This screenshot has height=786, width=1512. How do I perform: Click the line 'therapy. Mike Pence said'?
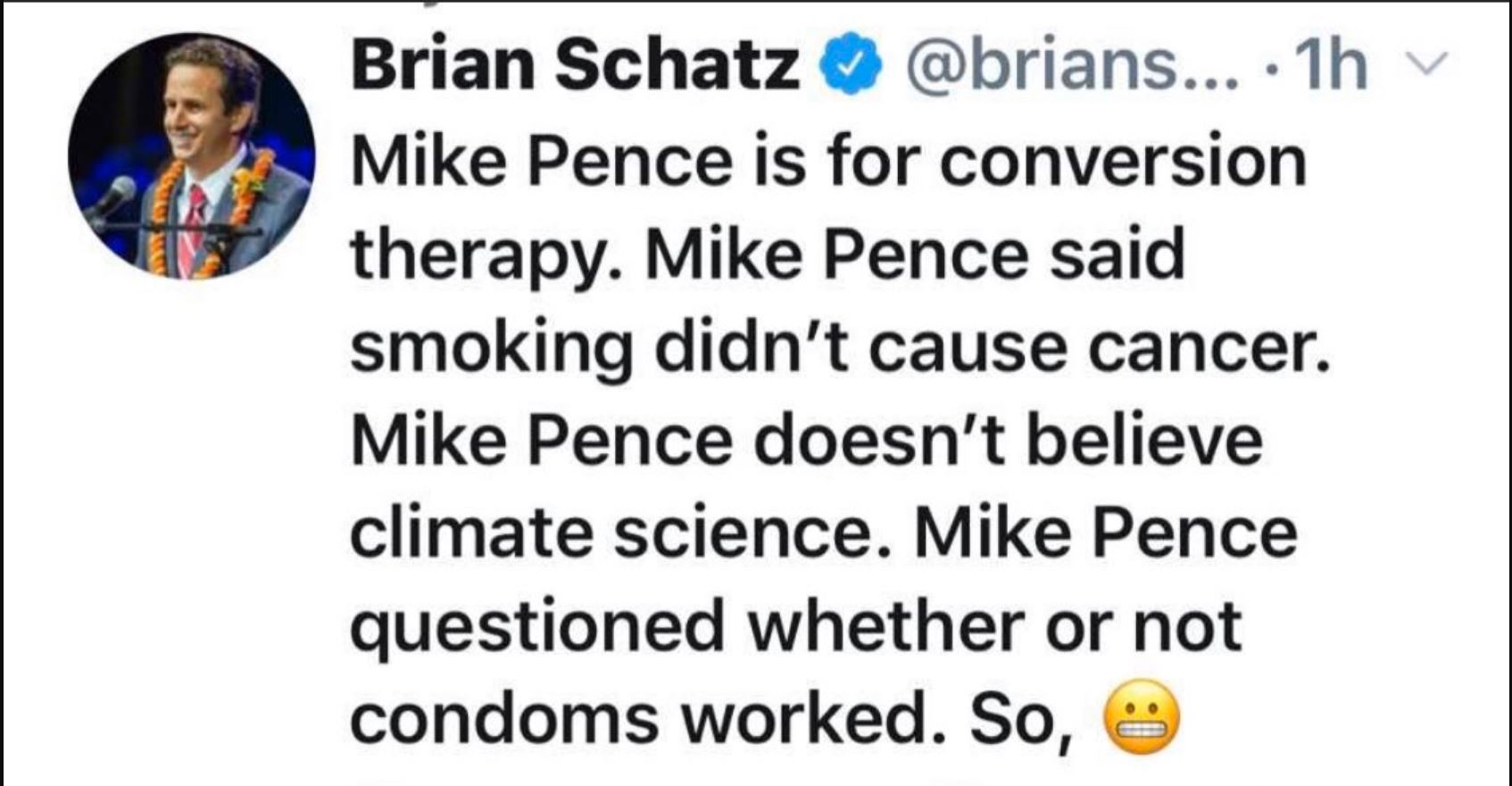[x=767, y=257]
